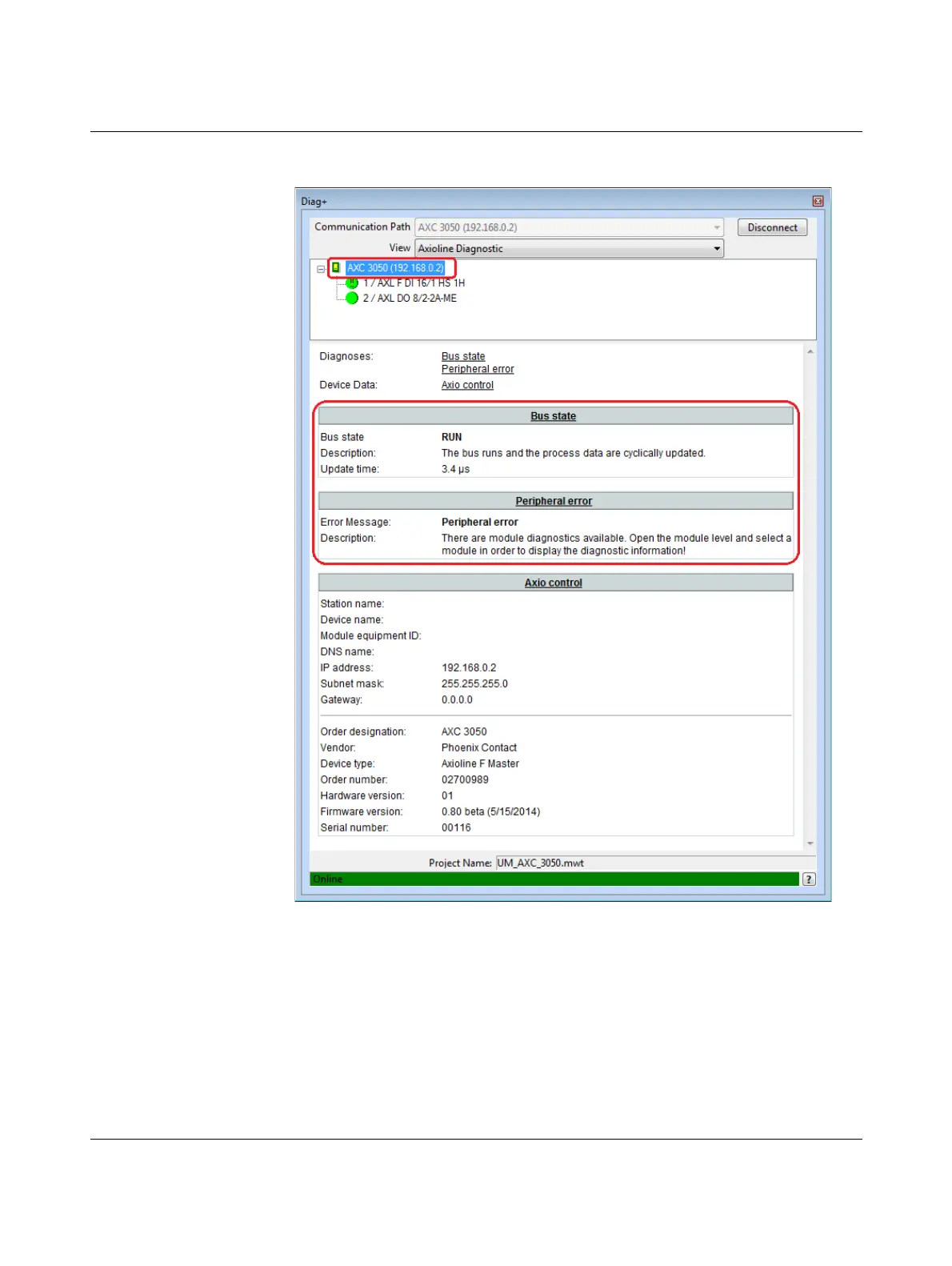The width and height of the screenshot is (952, 1266).
Task: Click the scrollbar down arrow
Action: [810, 843]
